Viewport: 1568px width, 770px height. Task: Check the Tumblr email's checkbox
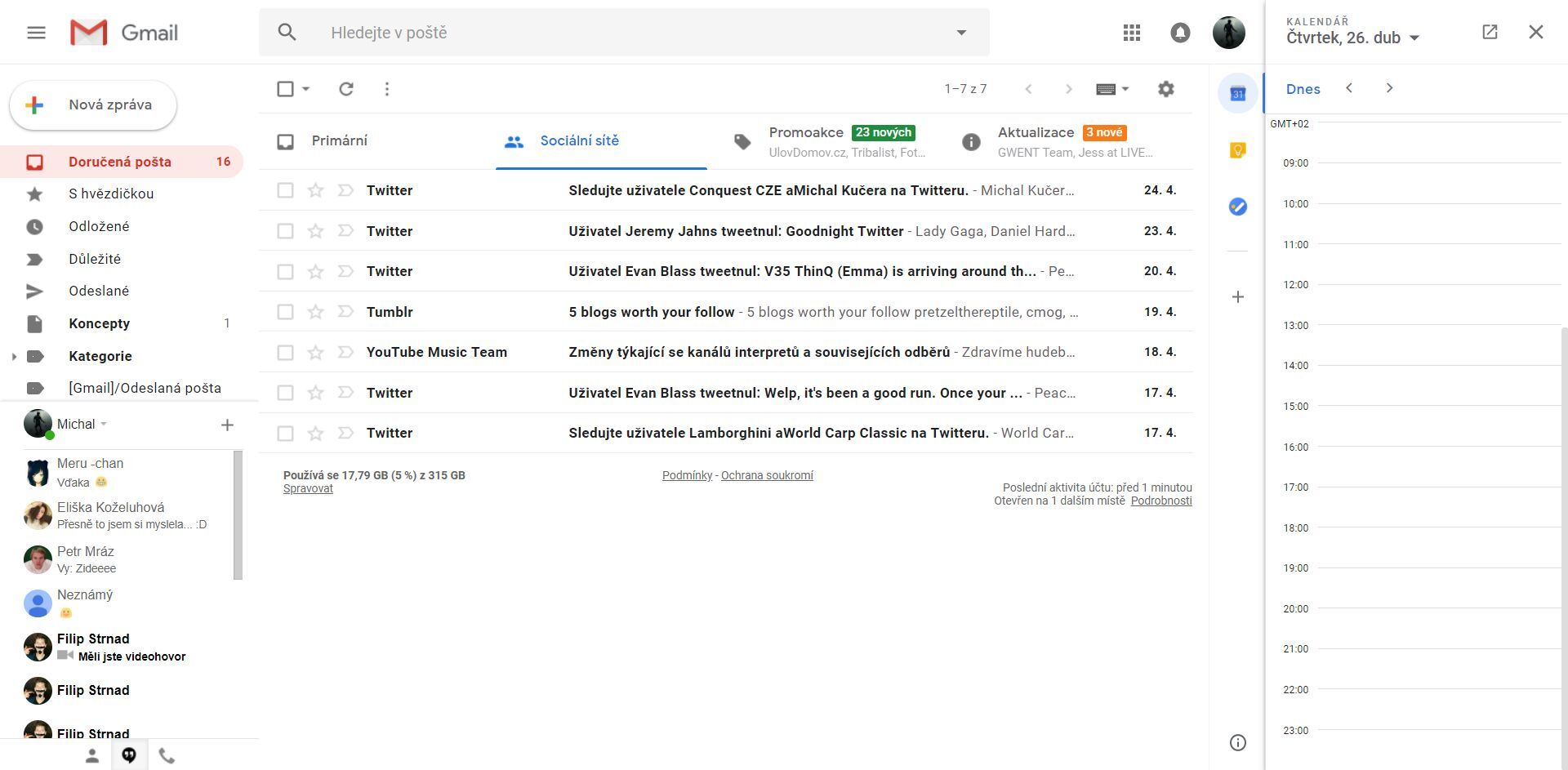[x=285, y=311]
